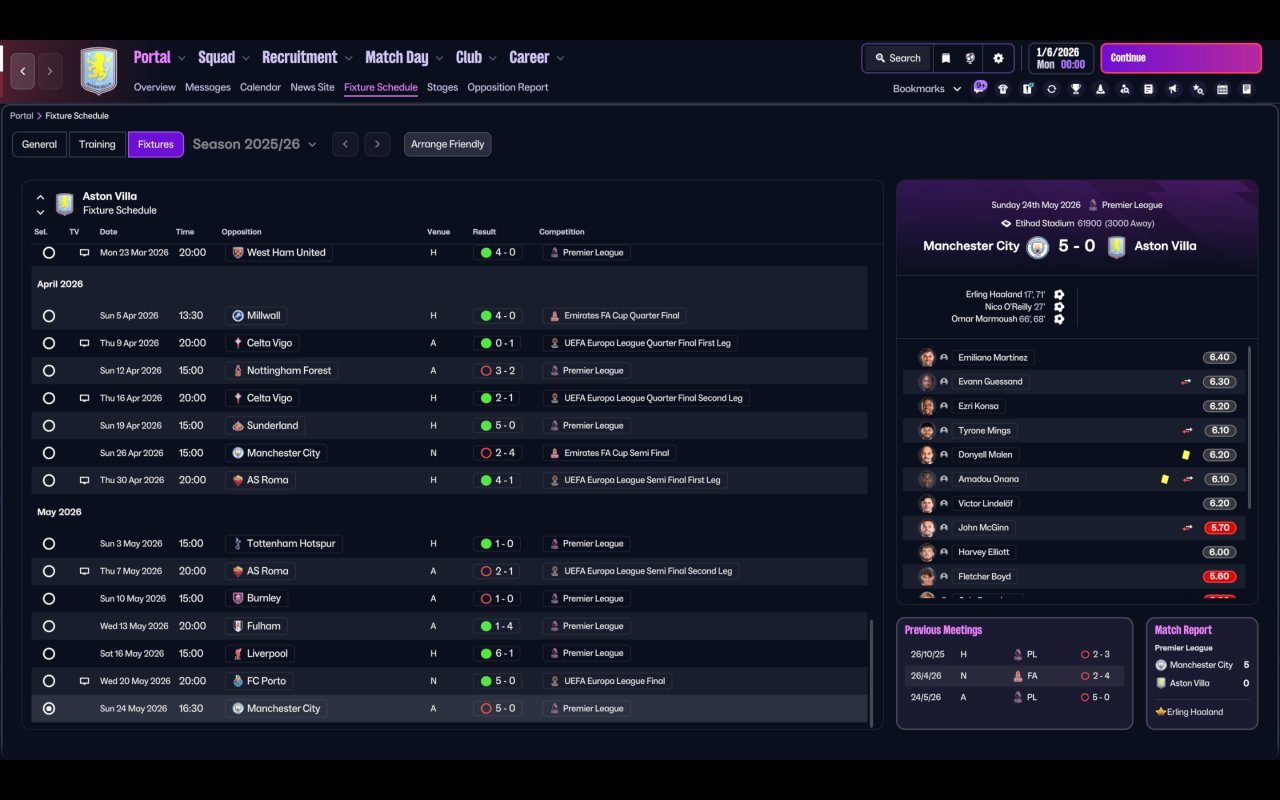Open the bookmark icon beside Search

tap(946, 58)
